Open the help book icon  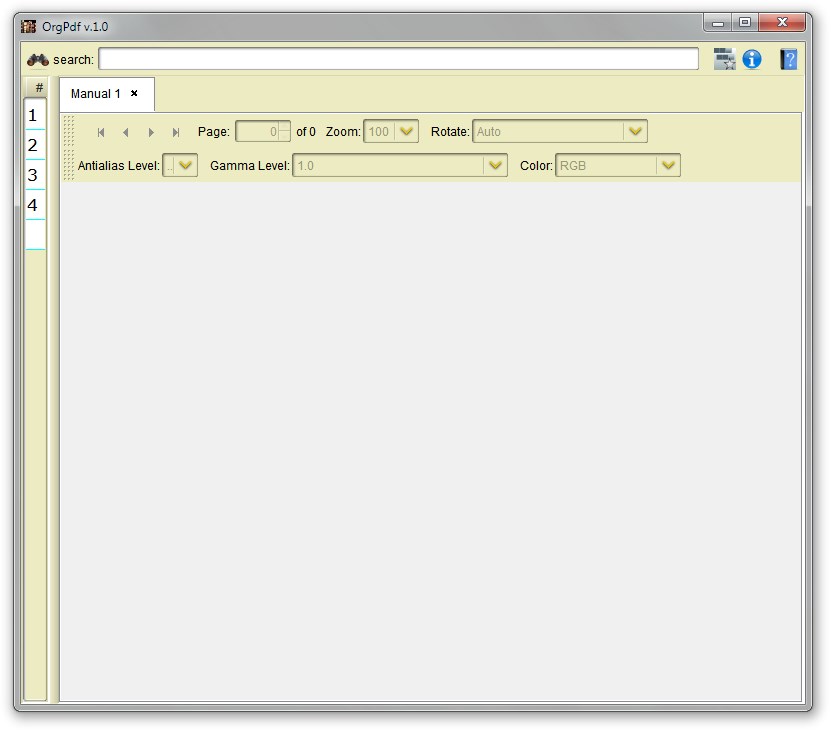tap(789, 59)
